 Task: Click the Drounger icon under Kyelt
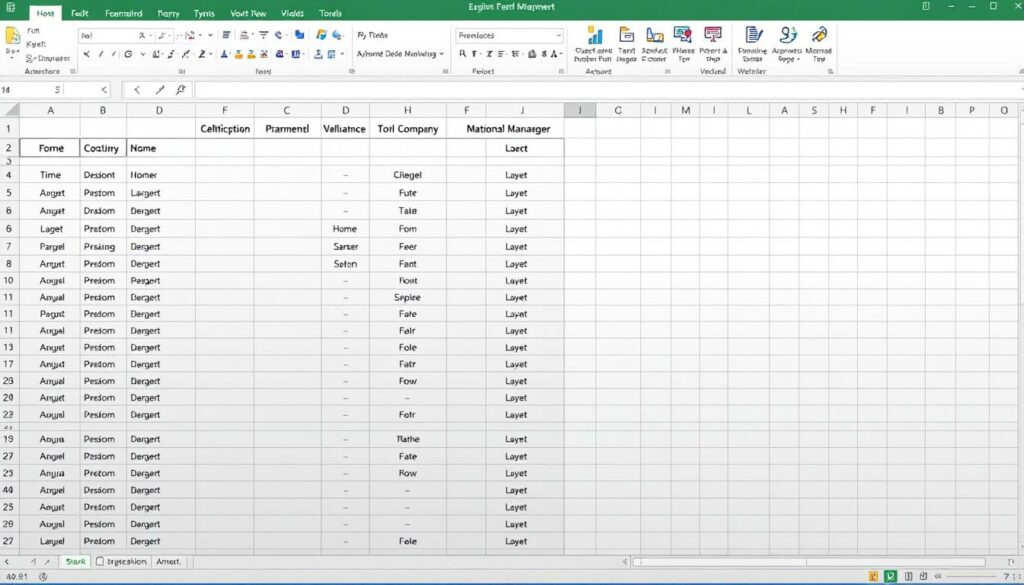pos(30,58)
